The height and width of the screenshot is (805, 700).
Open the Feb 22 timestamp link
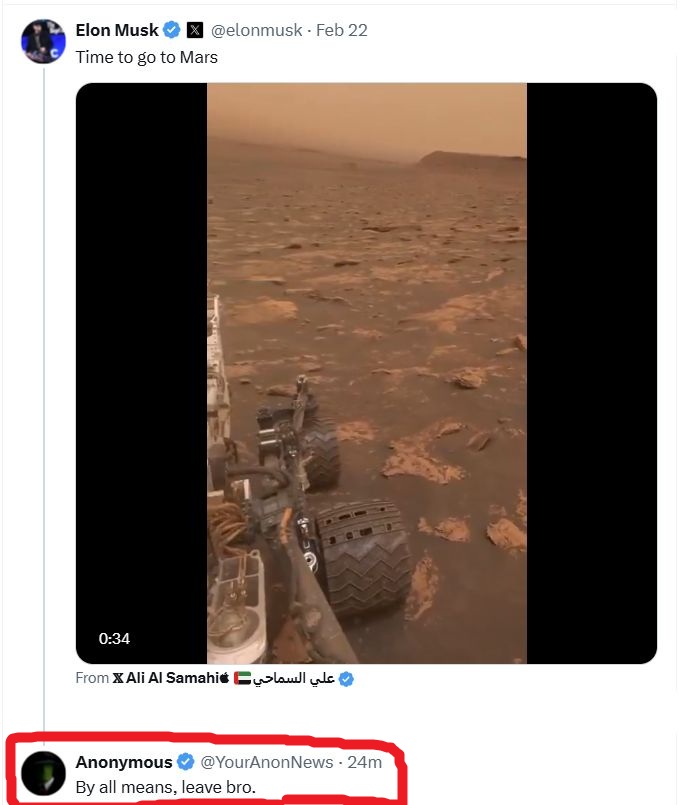[342, 30]
